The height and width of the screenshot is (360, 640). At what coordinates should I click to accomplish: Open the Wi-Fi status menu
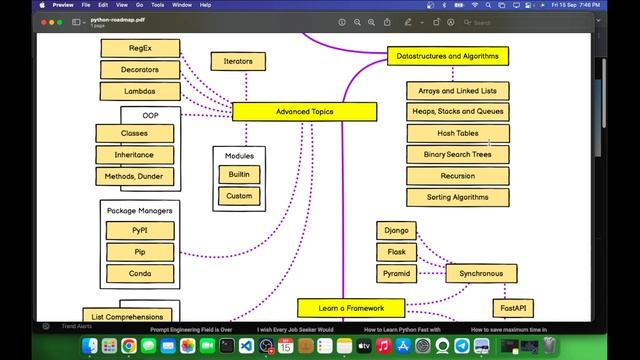click(475, 5)
